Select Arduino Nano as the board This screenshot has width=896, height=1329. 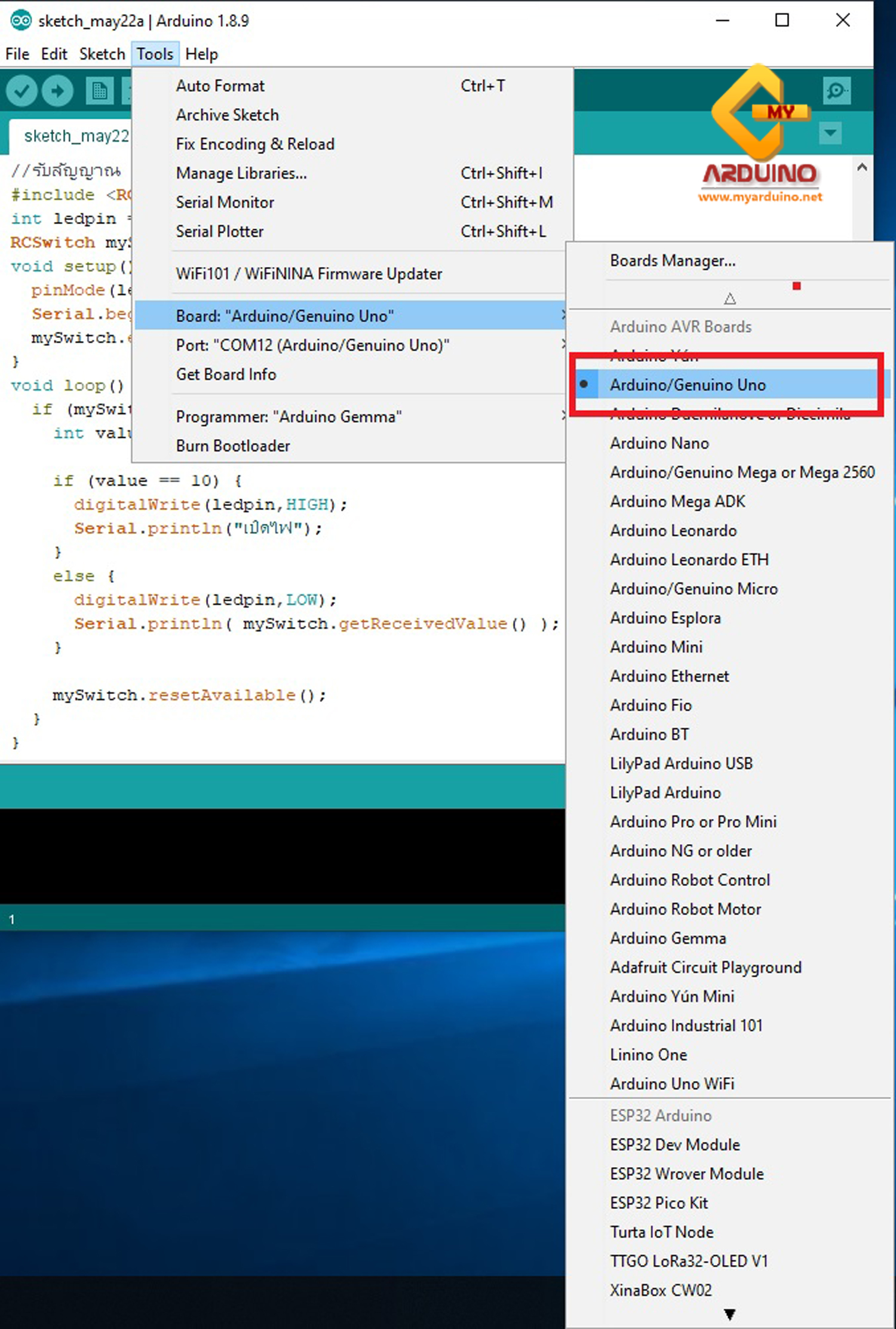coord(659,443)
